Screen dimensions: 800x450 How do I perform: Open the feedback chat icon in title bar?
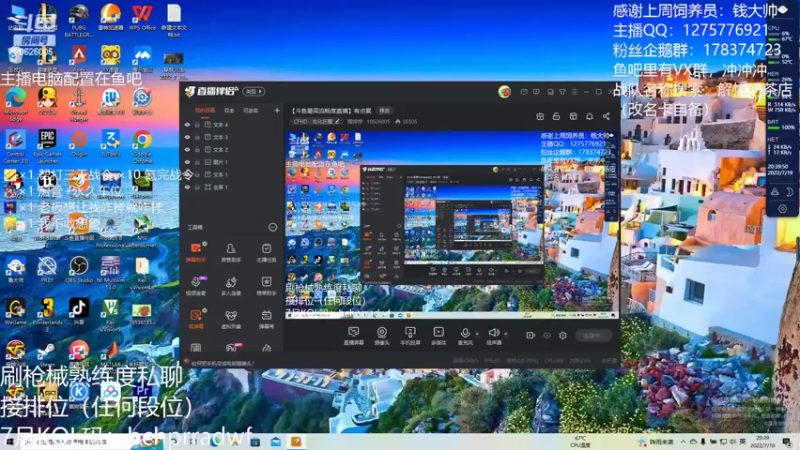536,92
